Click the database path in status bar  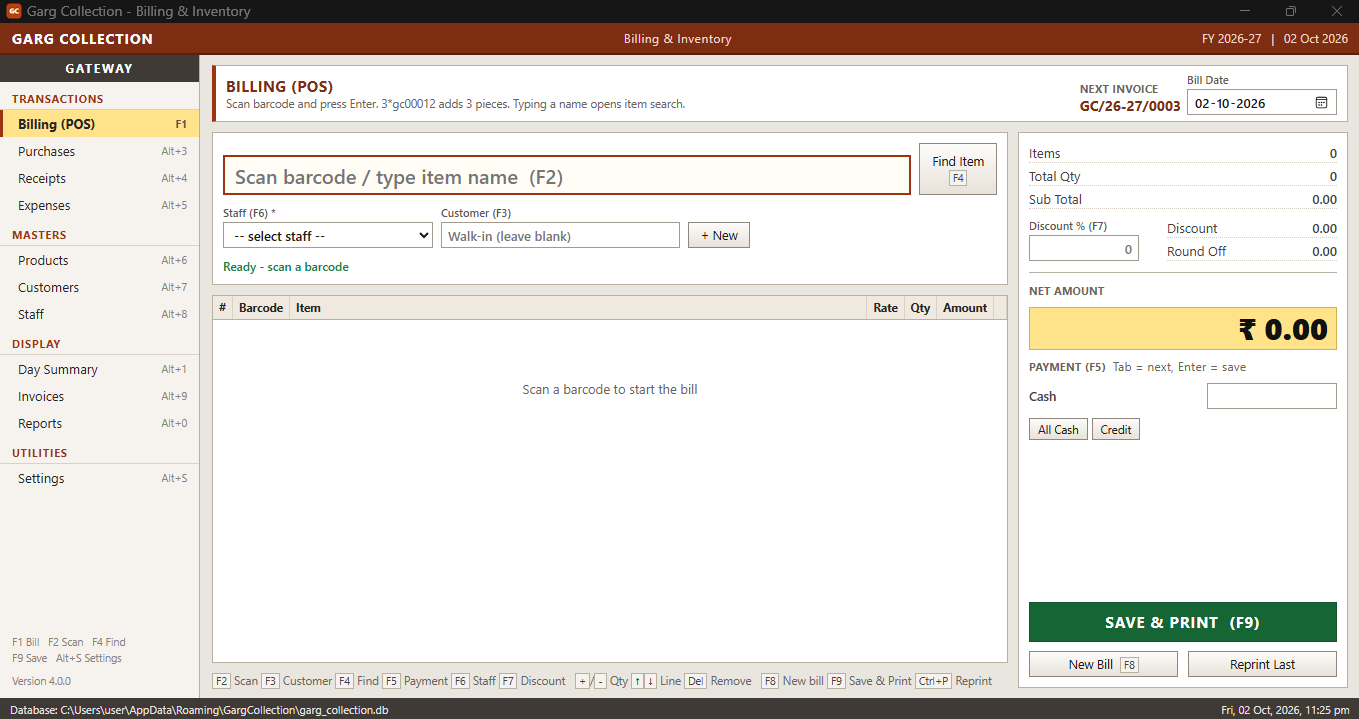[x=199, y=710]
